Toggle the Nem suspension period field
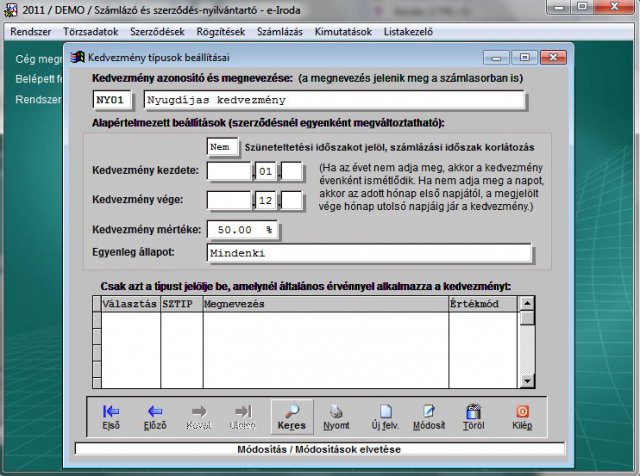Viewport: 640px width, 476px height. point(223,147)
